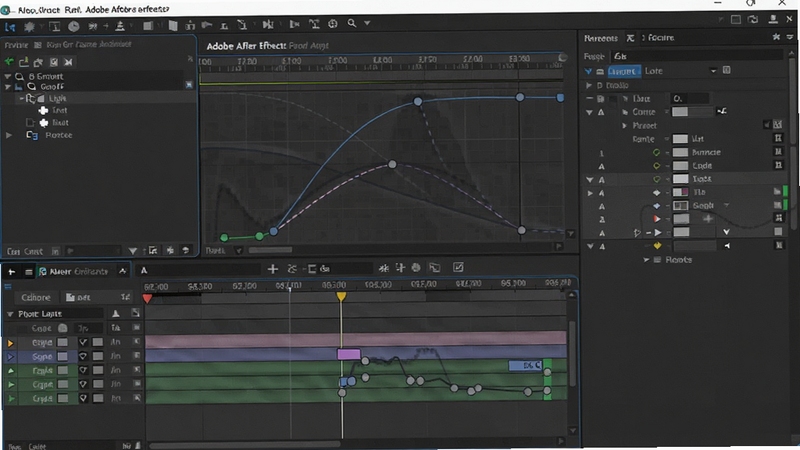Open the magnifying glass search tool
The width and height of the screenshot is (800, 450).
click(x=352, y=23)
